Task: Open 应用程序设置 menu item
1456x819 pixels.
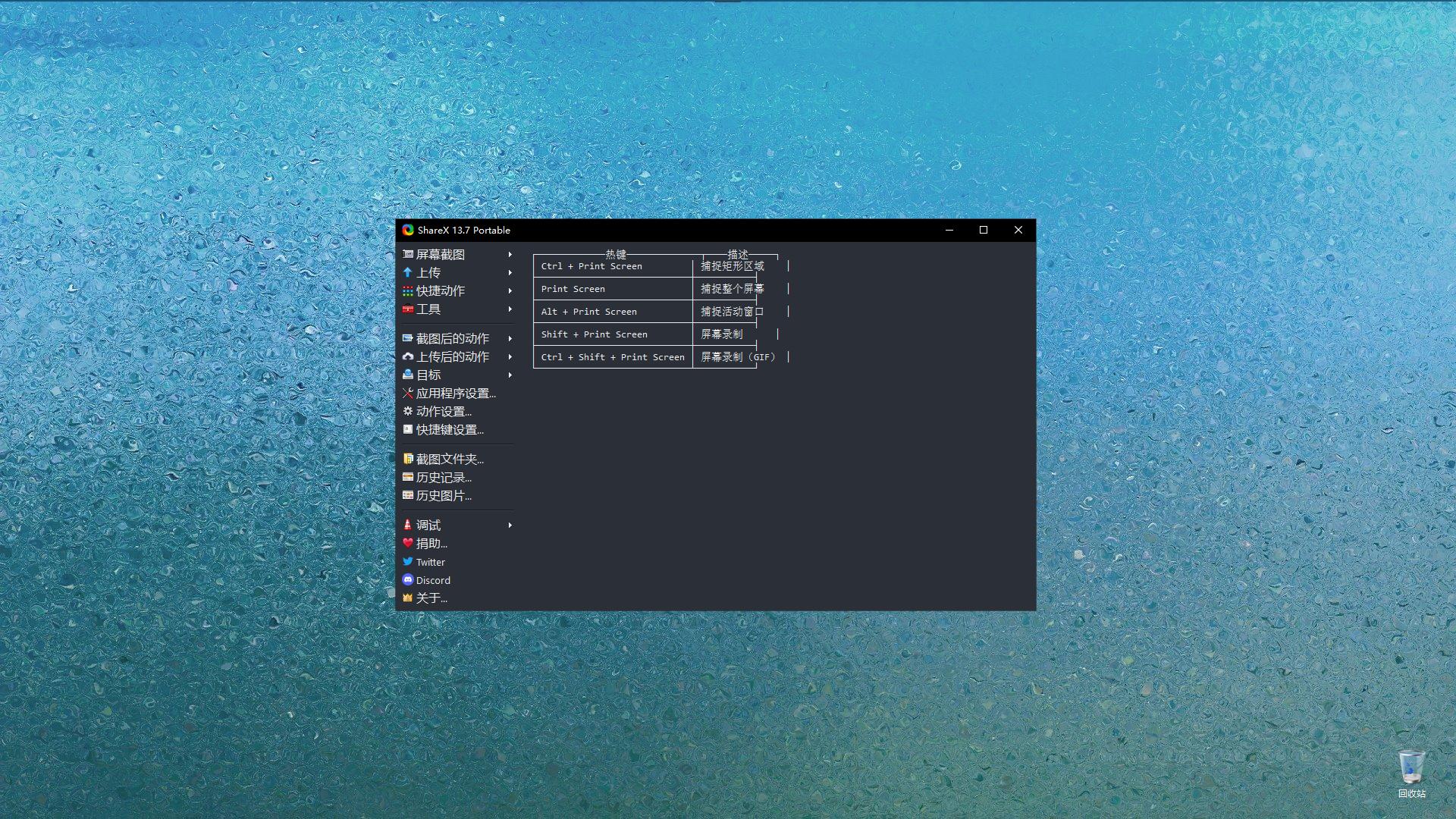Action: coord(455,394)
